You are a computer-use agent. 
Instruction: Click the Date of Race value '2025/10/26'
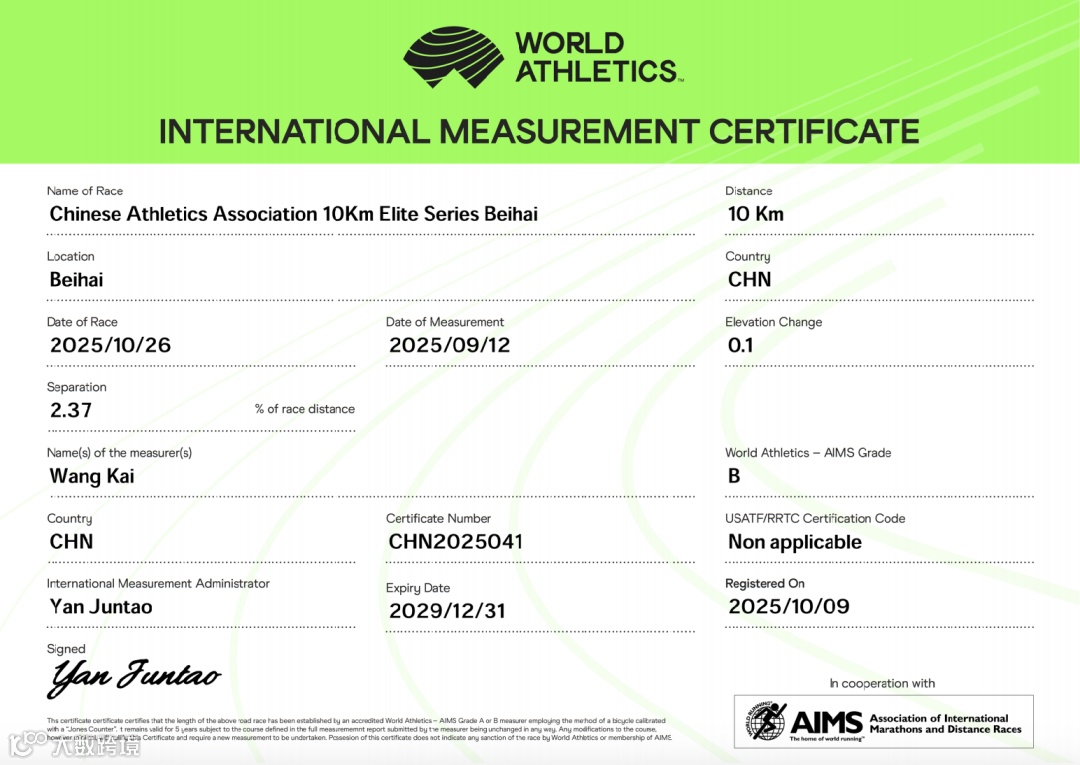tap(110, 345)
